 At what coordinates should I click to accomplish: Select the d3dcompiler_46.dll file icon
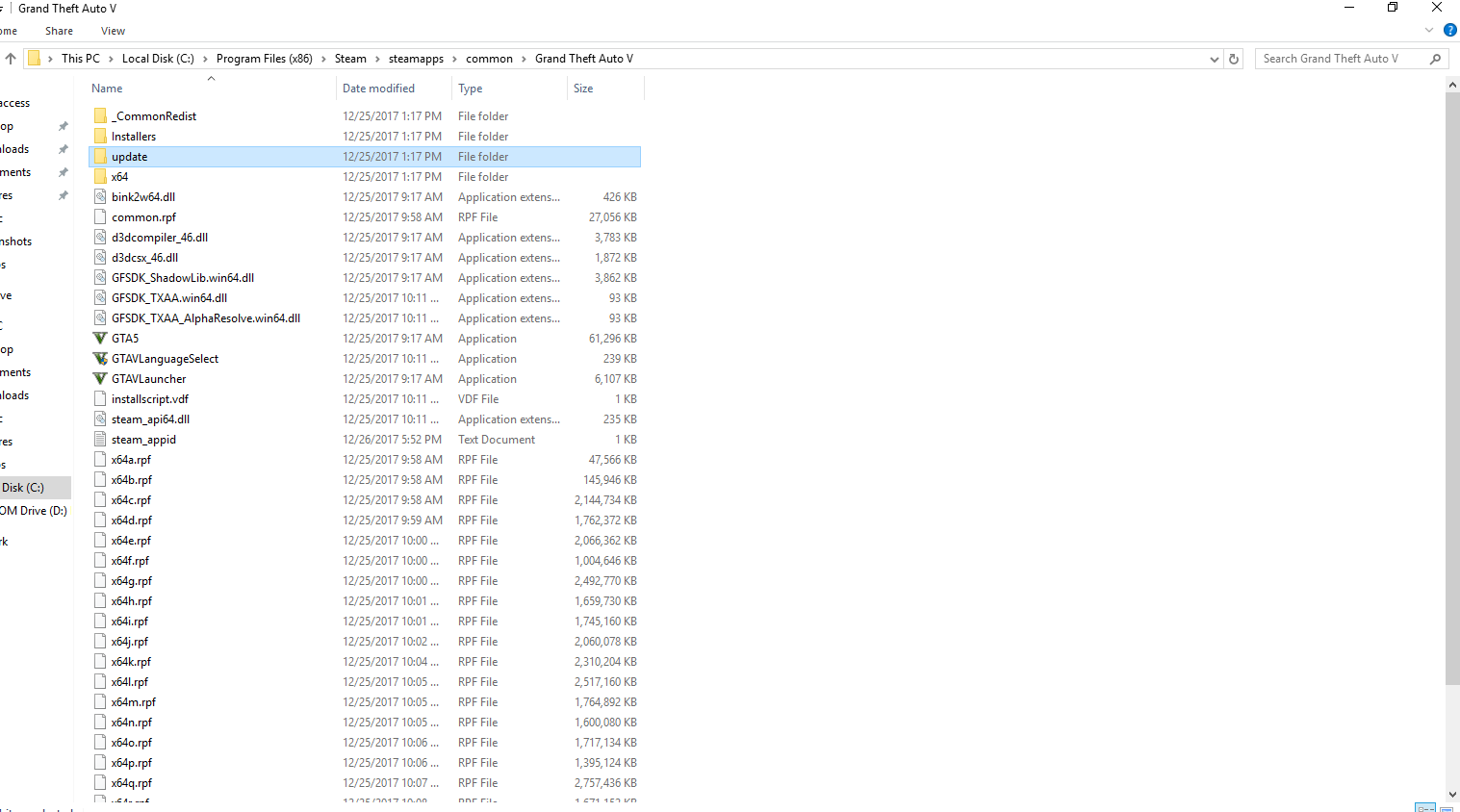pyautogui.click(x=100, y=237)
